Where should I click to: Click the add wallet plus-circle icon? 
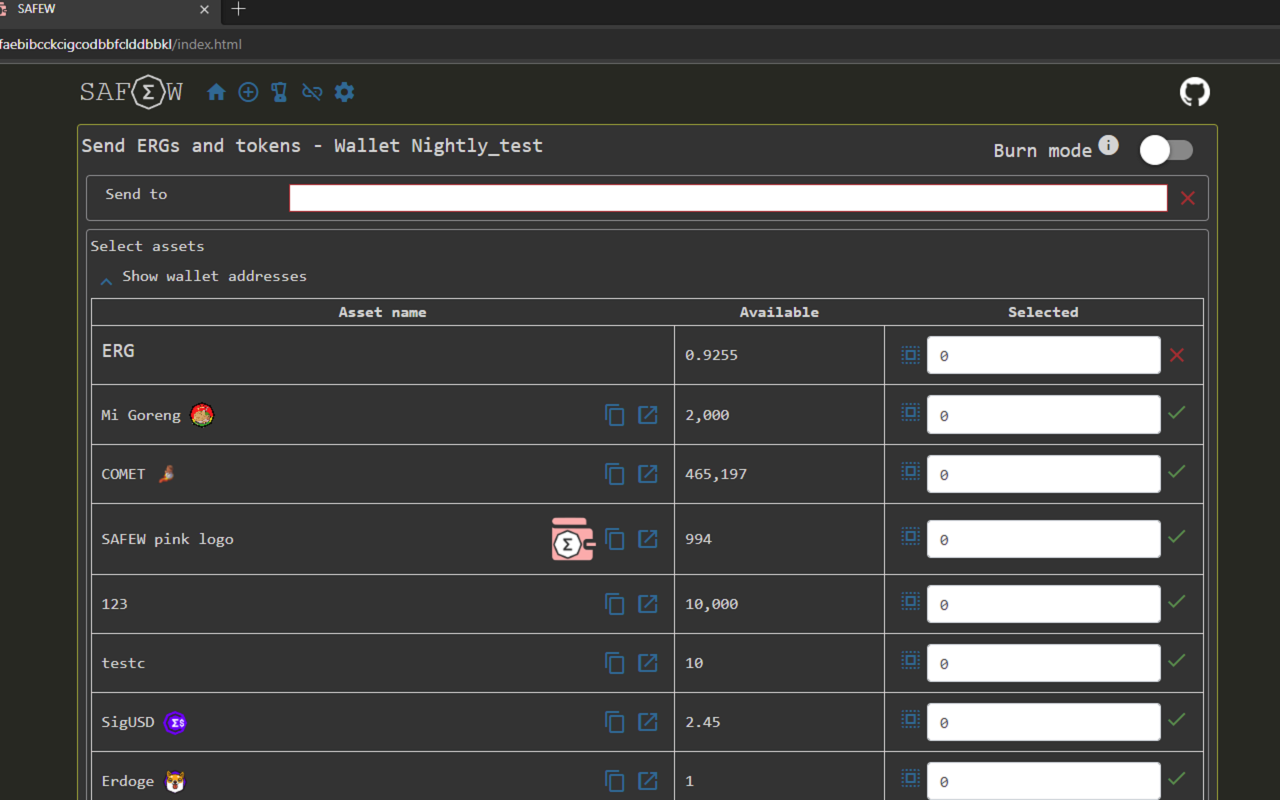point(248,93)
